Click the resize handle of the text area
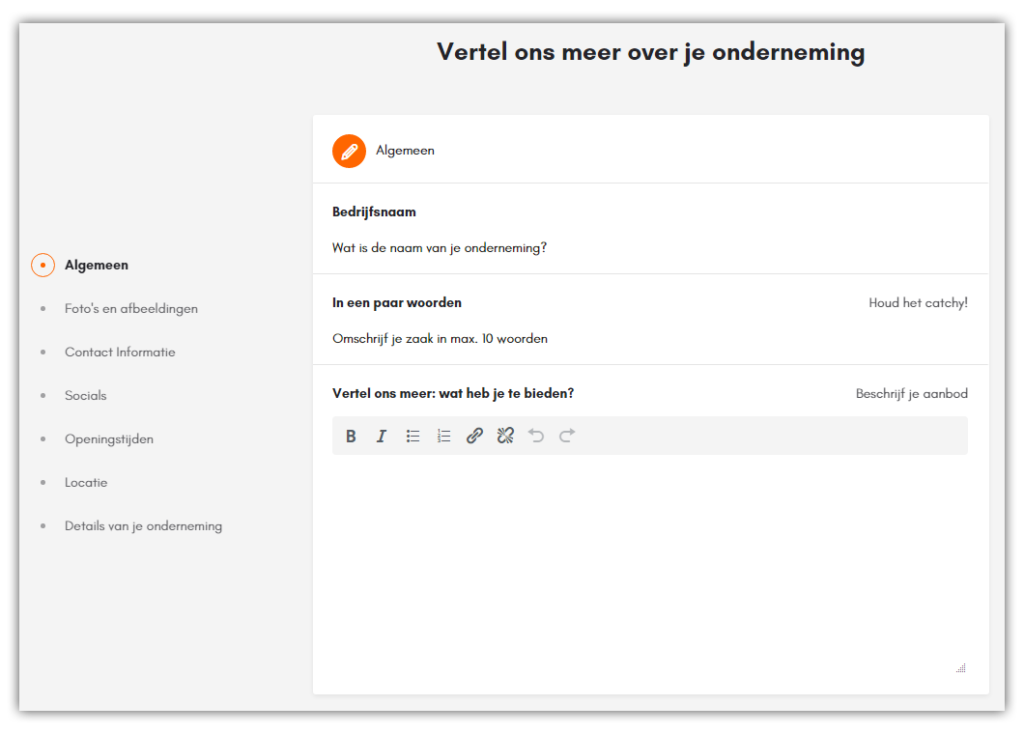1024x734 pixels. click(x=960, y=667)
